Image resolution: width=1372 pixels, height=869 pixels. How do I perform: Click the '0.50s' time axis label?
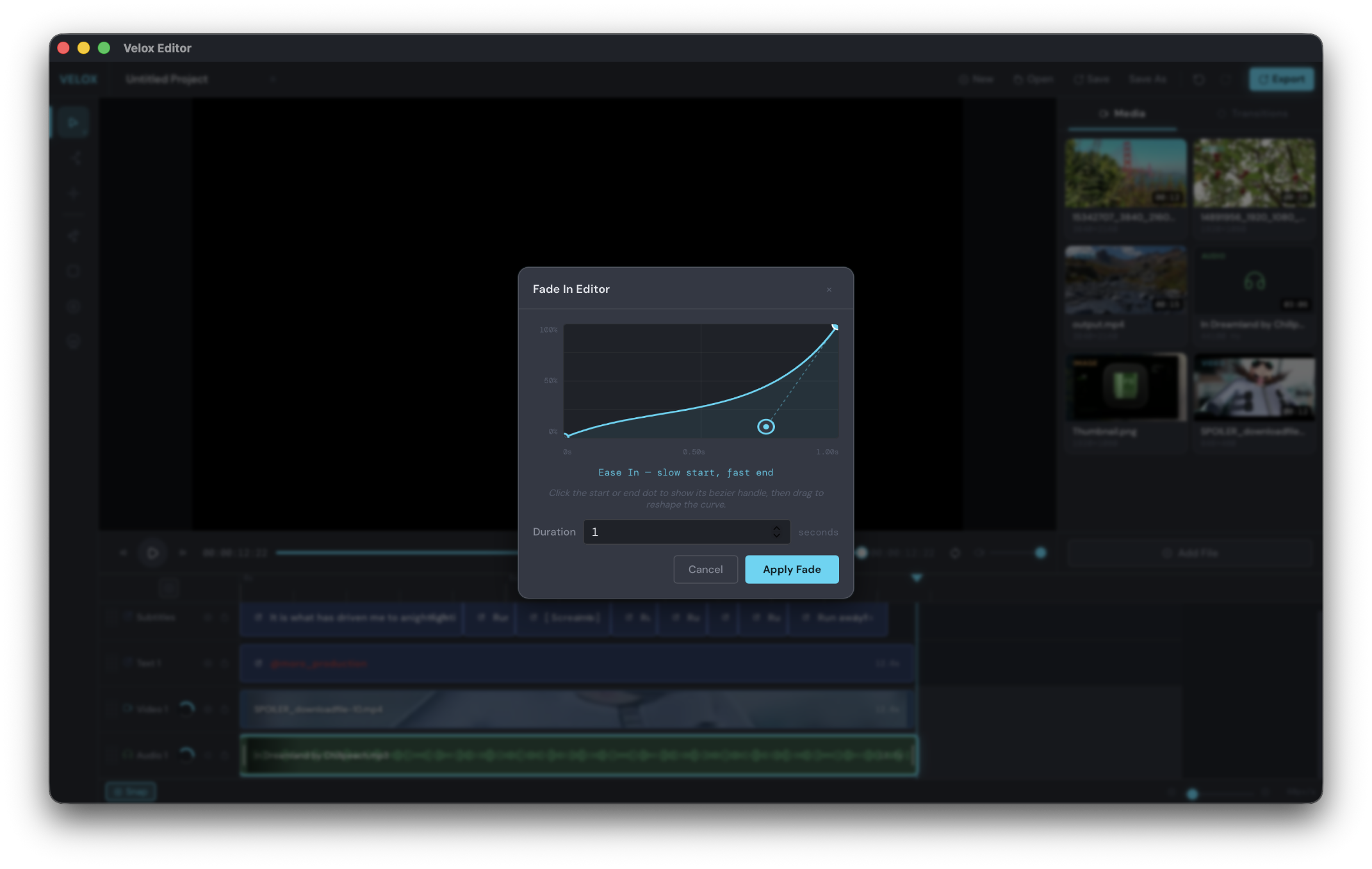coord(694,452)
